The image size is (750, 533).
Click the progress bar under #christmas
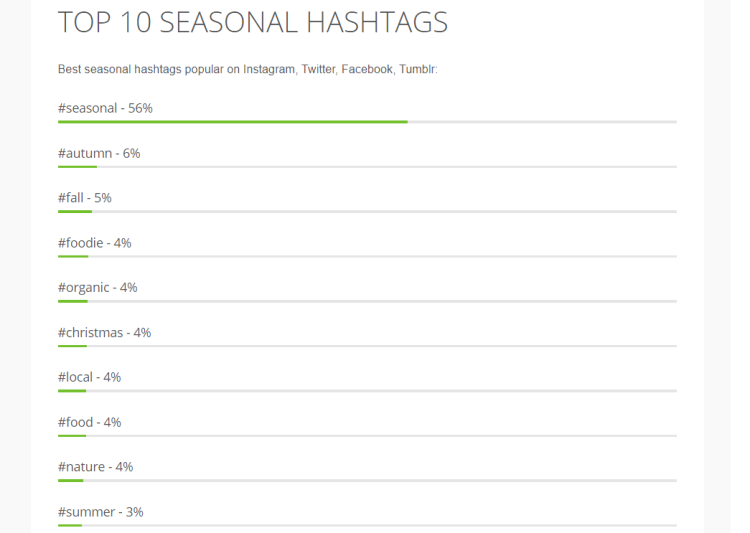(367, 346)
